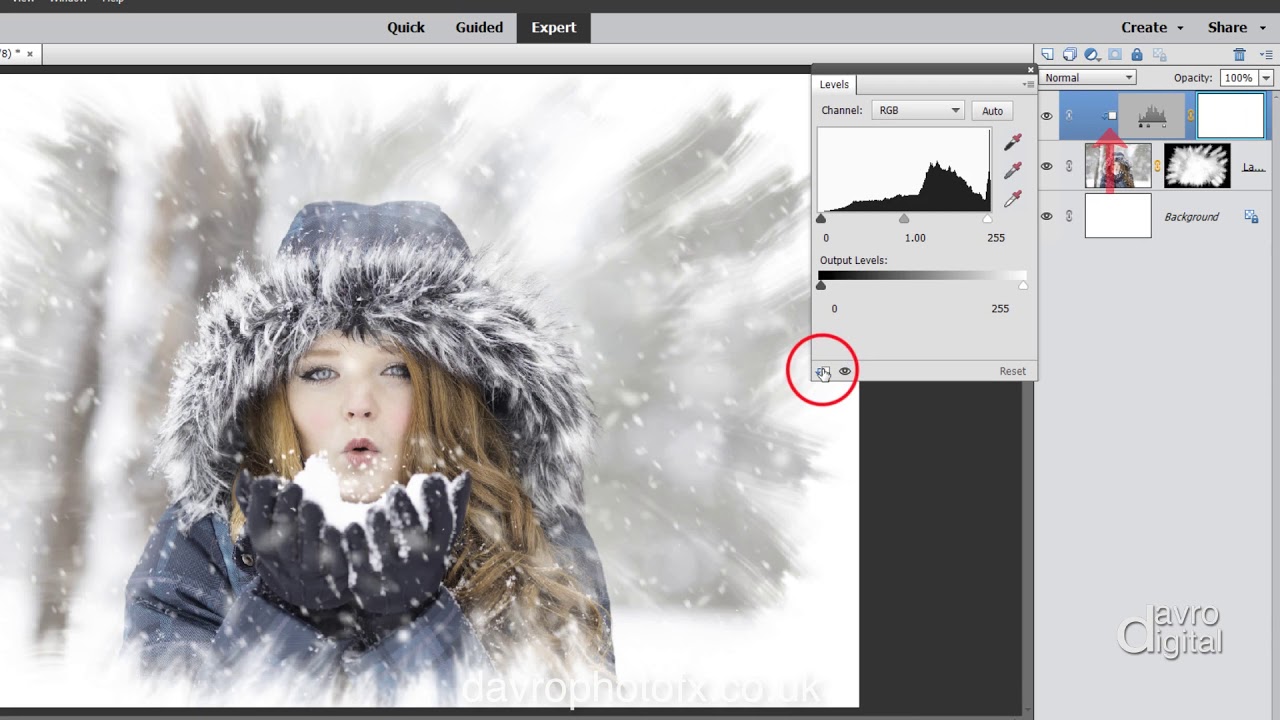Switch to Quick edit mode
The width and height of the screenshot is (1280, 720).
[406, 27]
